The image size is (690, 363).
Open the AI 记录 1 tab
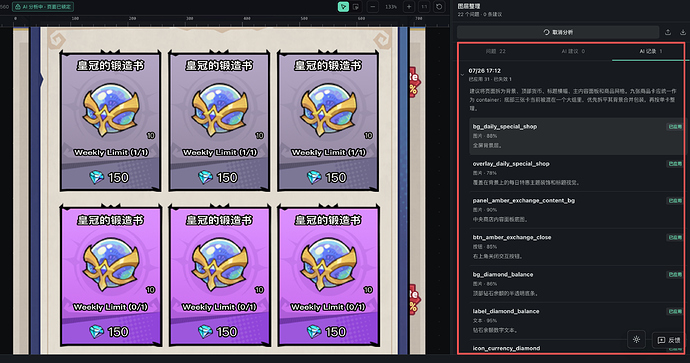(x=650, y=51)
